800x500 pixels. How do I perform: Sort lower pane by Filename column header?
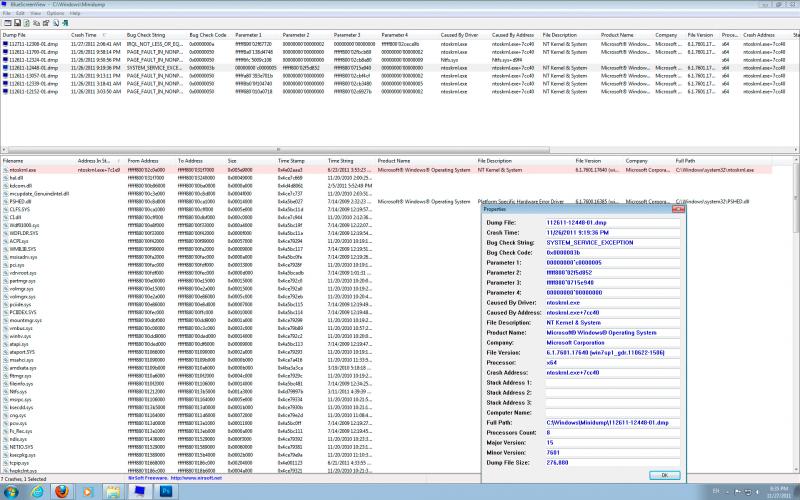click(38, 161)
